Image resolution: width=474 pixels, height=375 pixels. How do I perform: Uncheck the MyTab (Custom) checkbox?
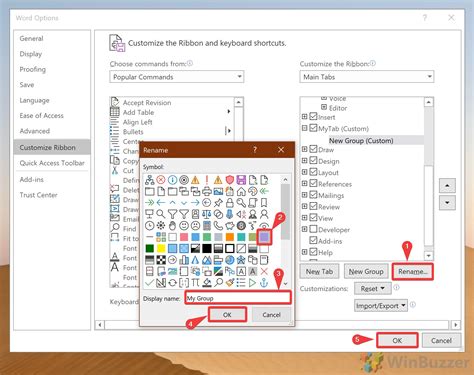[x=313, y=128]
